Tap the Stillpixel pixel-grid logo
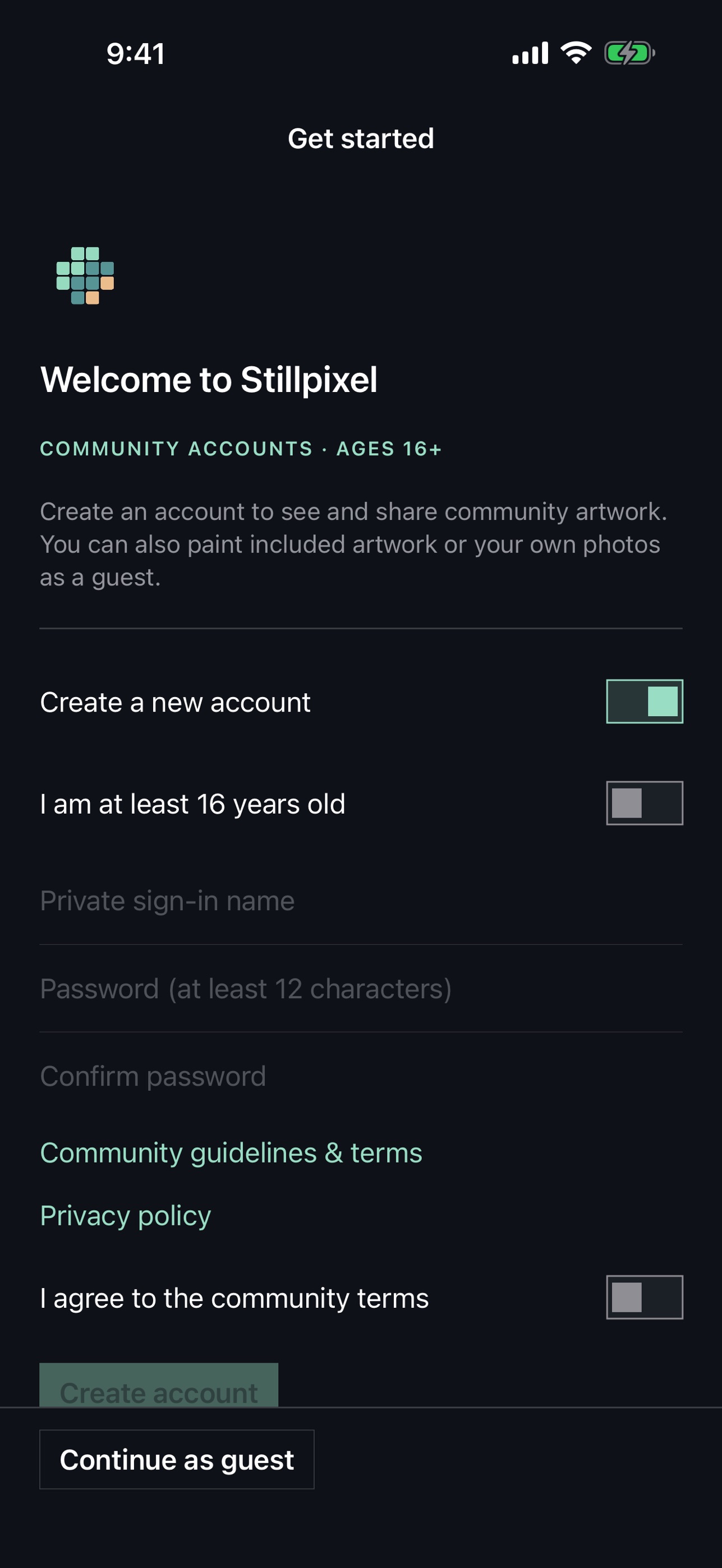 coord(85,276)
